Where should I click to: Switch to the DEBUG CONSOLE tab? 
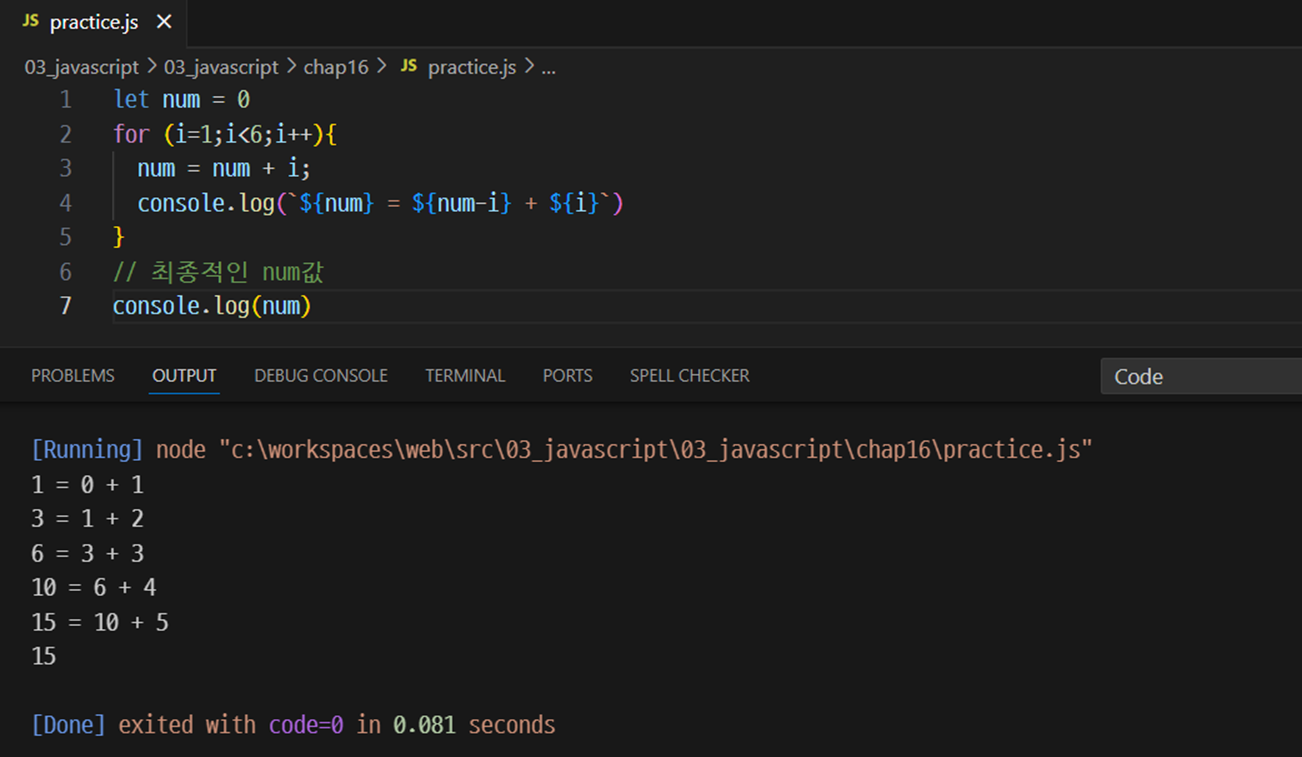[321, 376]
